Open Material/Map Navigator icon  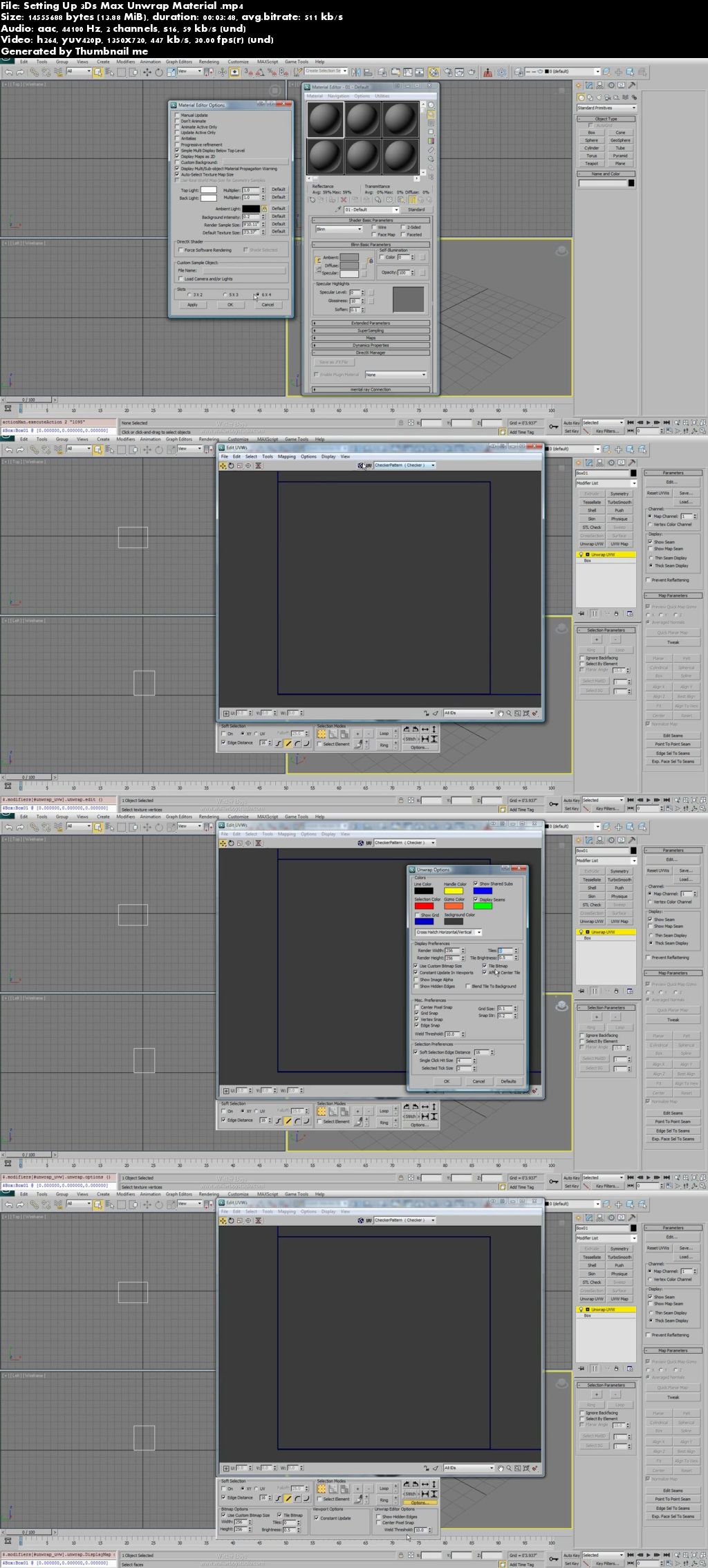(x=431, y=176)
